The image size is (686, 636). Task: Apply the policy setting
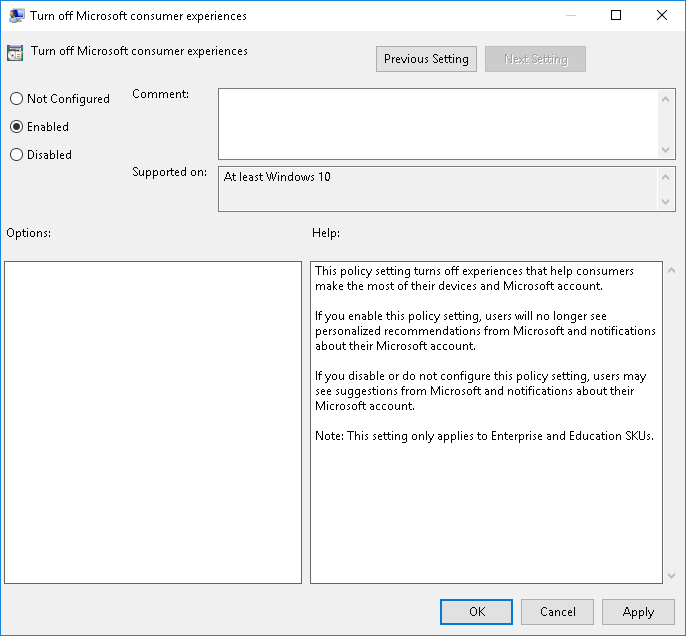[x=638, y=612]
